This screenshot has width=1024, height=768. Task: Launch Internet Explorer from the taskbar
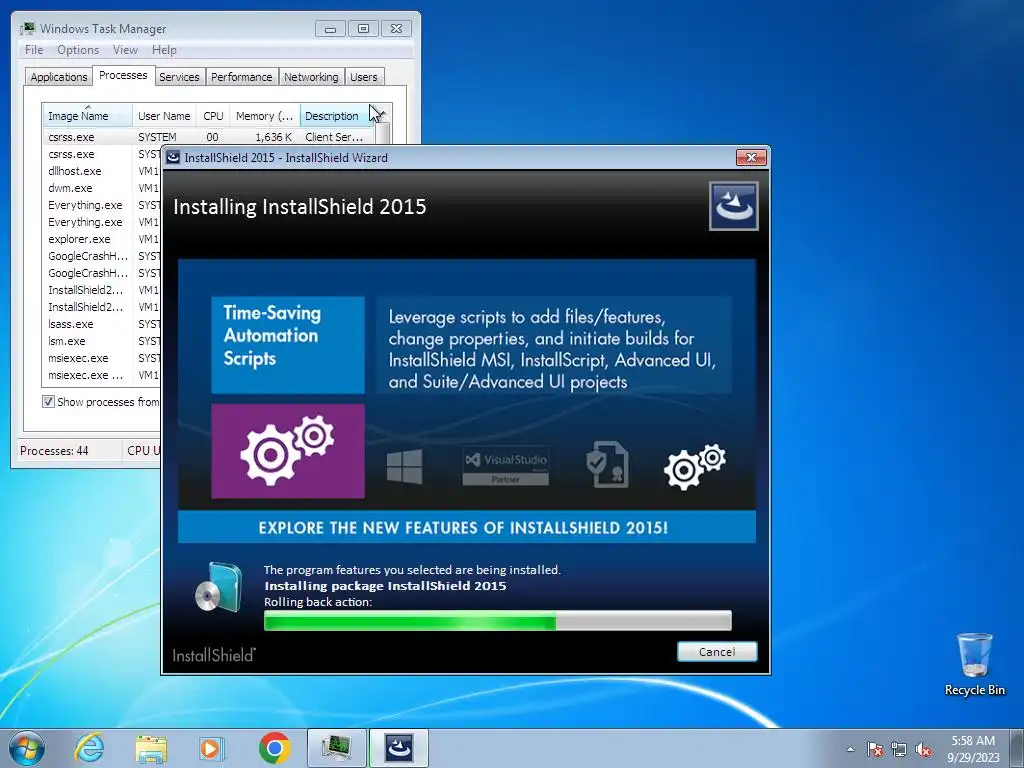coord(89,748)
